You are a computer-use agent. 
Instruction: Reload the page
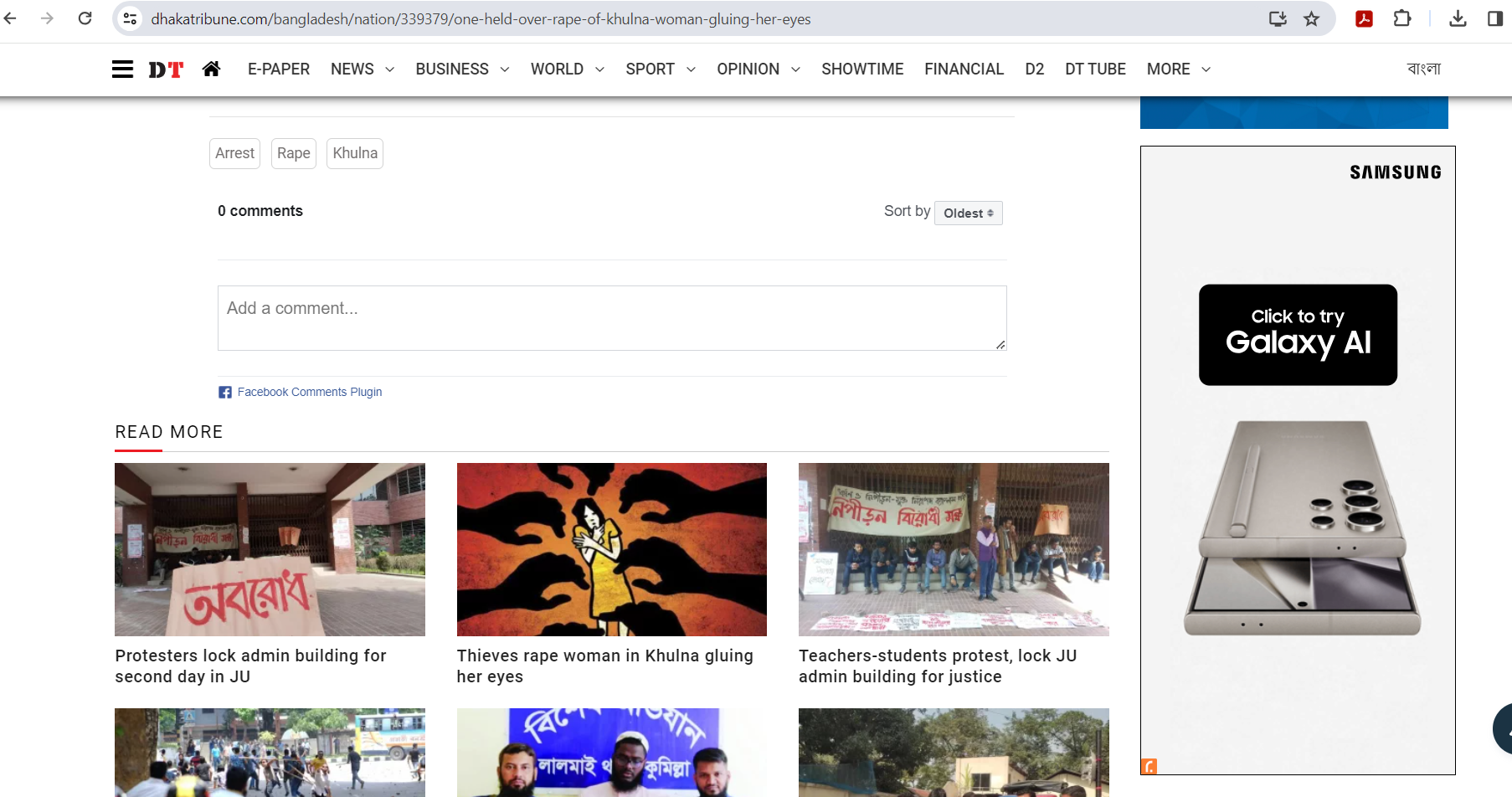pyautogui.click(x=85, y=18)
